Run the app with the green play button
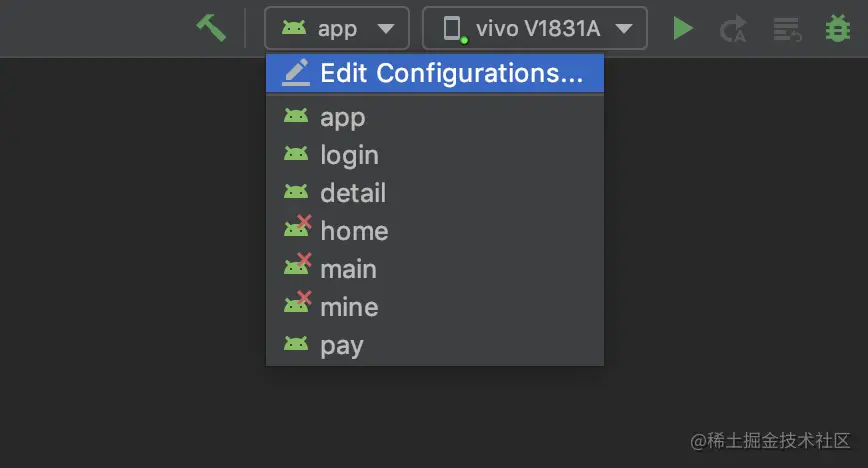 point(683,28)
